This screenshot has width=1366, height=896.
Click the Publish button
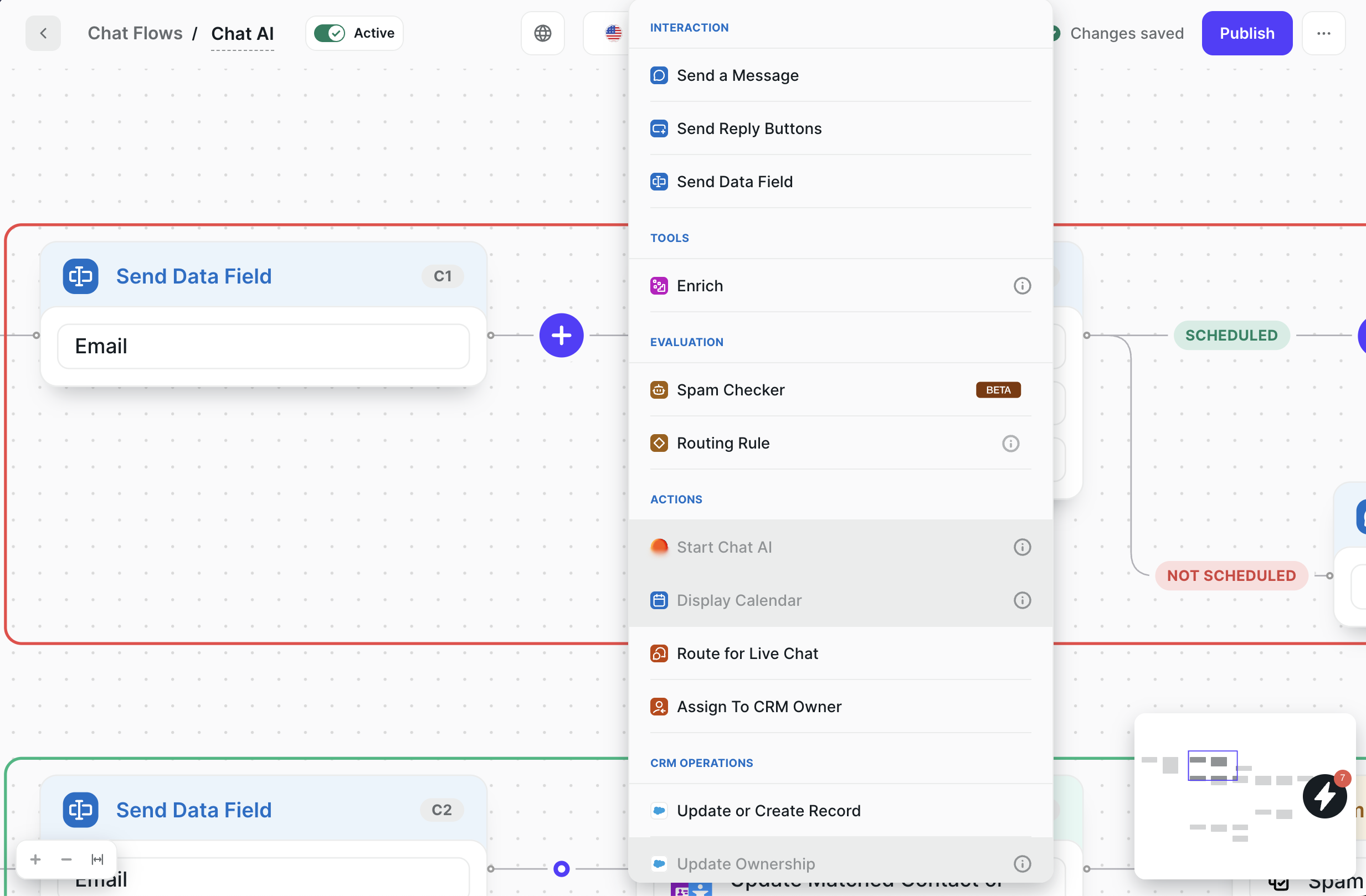1246,33
